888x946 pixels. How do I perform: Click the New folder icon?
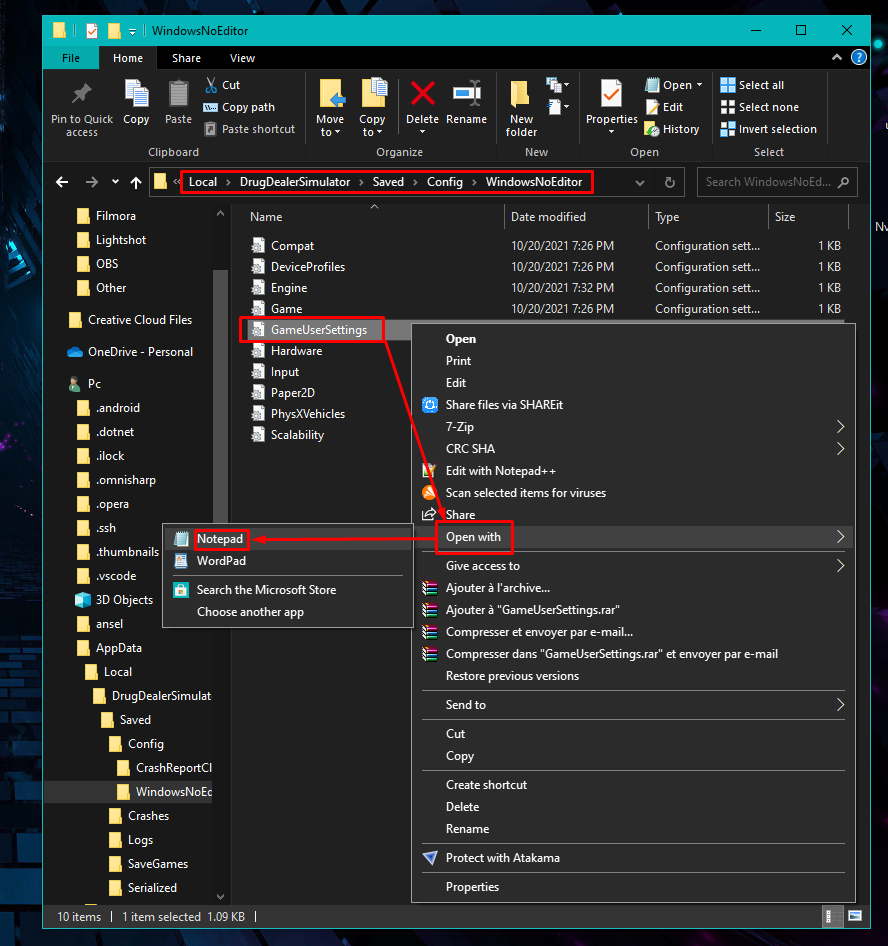click(520, 95)
